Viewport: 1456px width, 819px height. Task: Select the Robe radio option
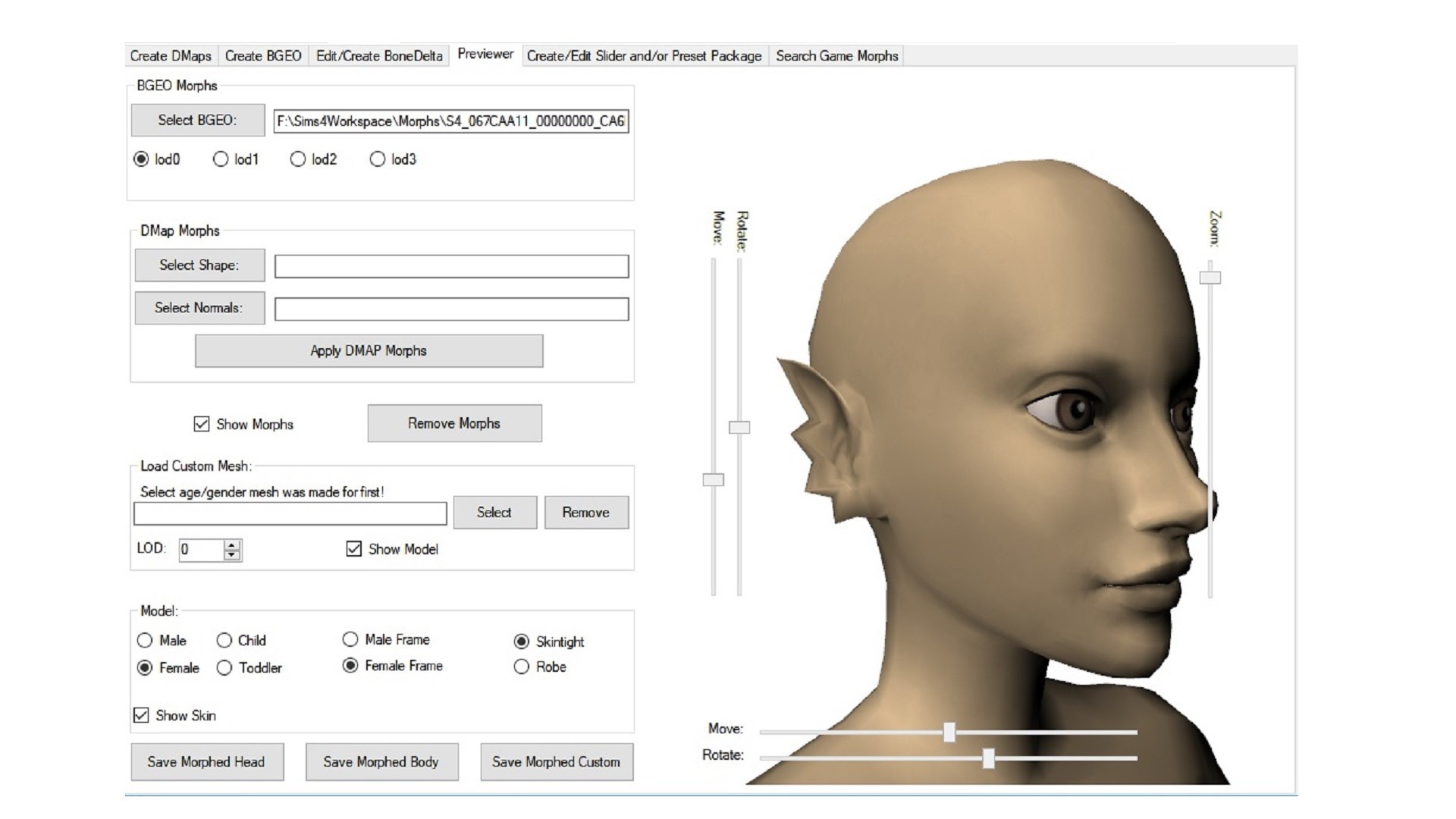(521, 667)
